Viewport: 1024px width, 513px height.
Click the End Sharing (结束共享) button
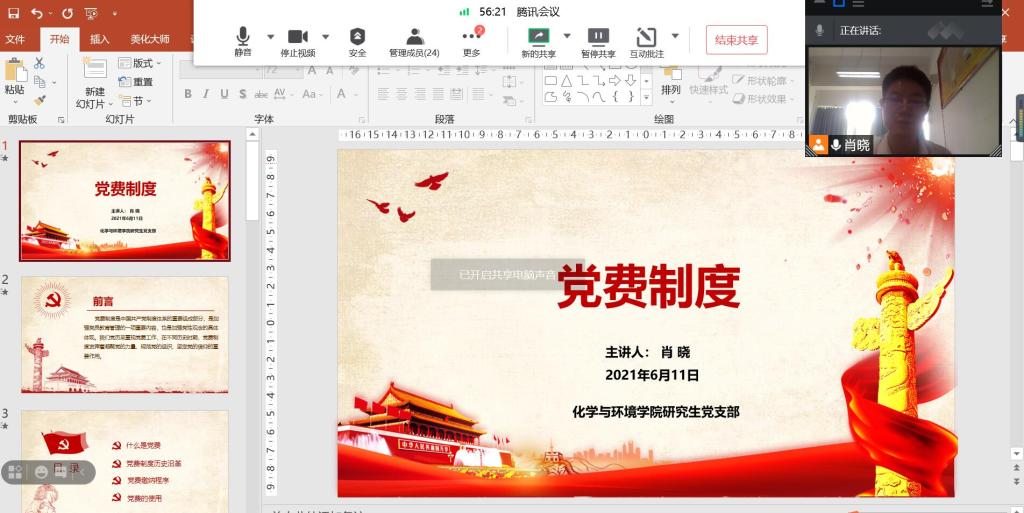pos(736,40)
